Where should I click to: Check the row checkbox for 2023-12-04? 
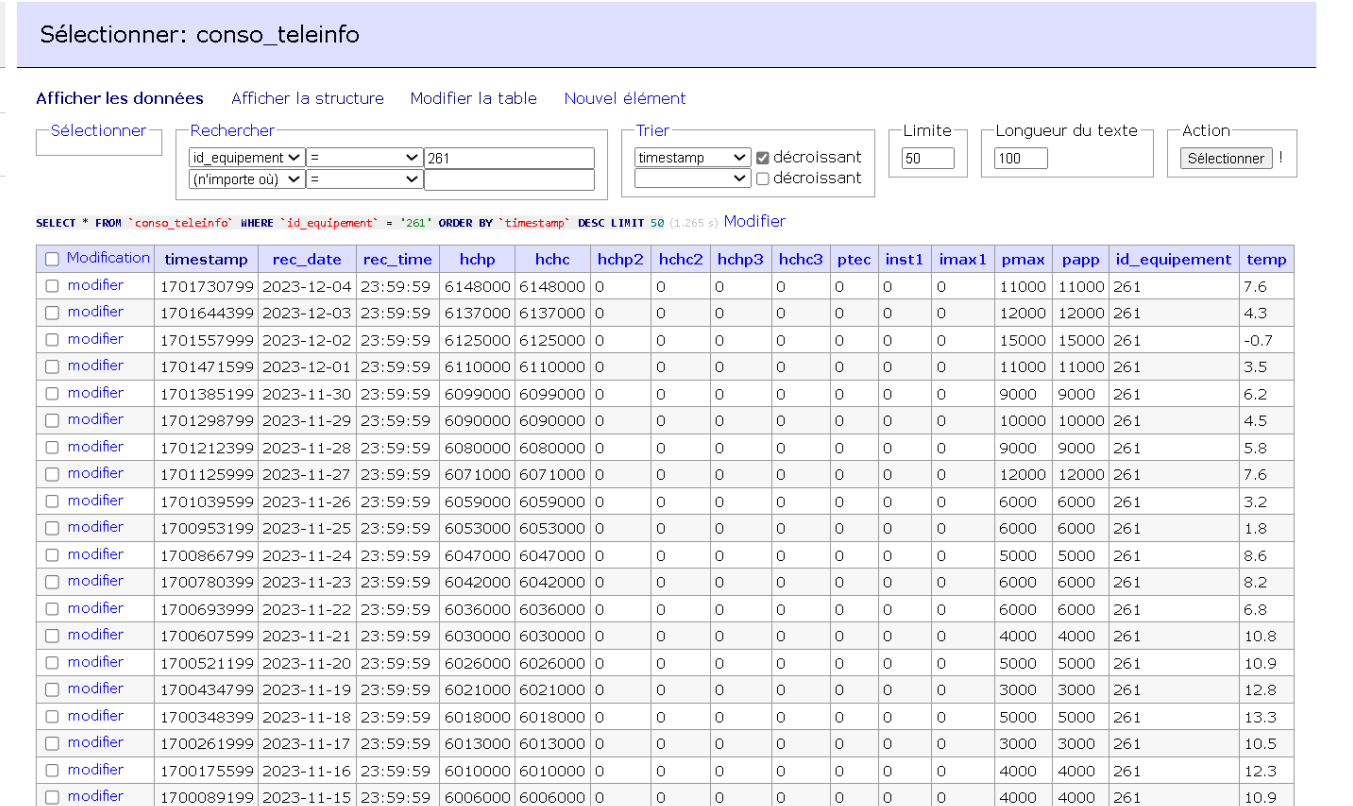(52, 286)
